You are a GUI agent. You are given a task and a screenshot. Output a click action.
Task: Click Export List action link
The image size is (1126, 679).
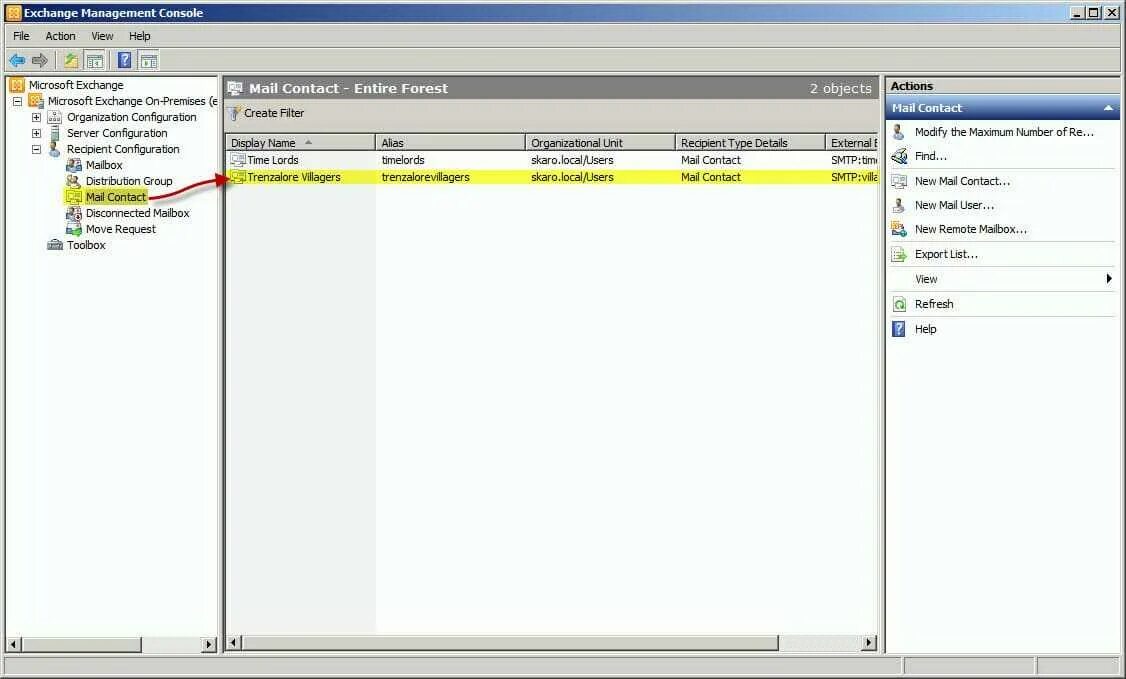tap(946, 254)
